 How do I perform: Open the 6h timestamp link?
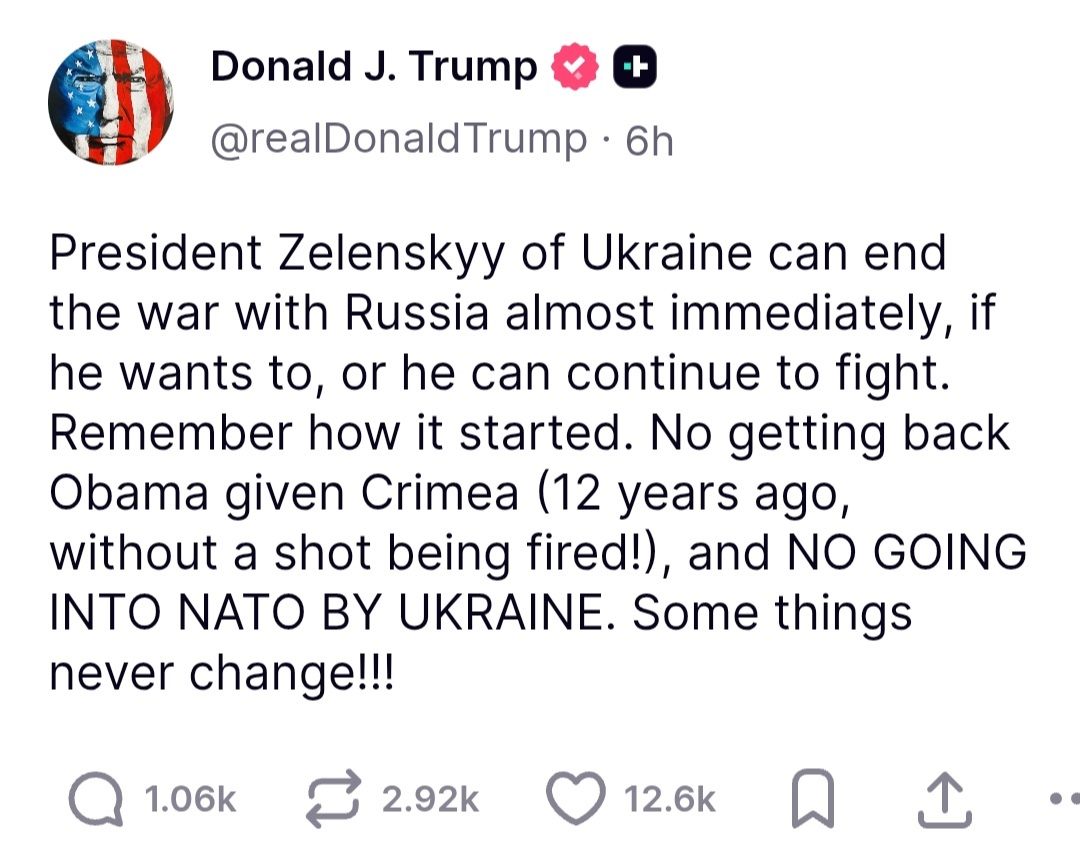[649, 142]
